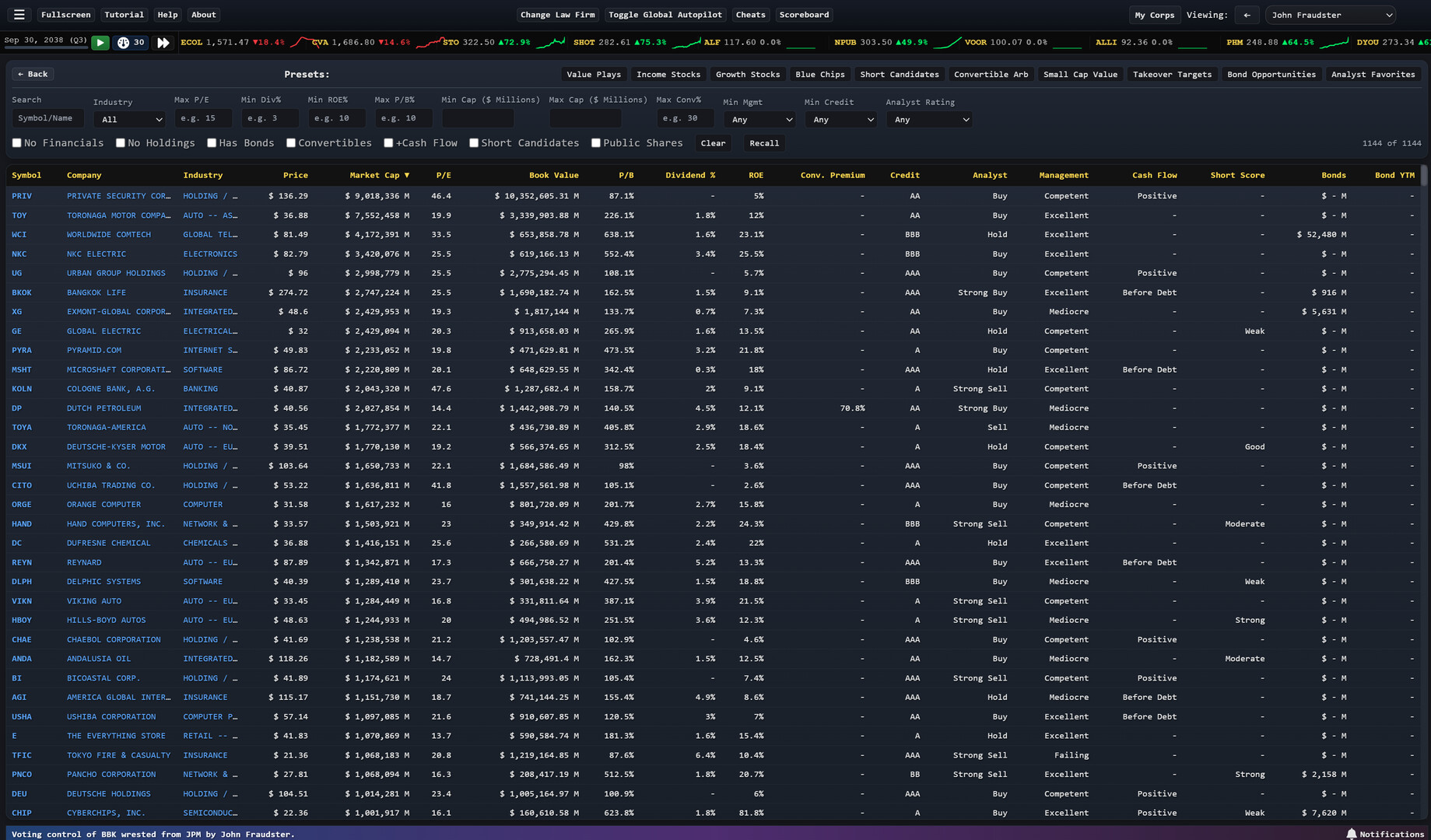The image size is (1431, 840).
Task: Sort by Market Cap column header
Action: pyautogui.click(x=379, y=176)
